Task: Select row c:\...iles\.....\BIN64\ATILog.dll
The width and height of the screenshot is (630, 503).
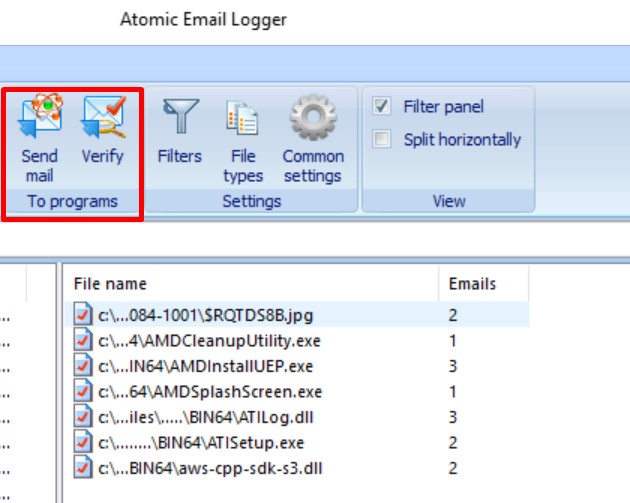Action: tap(297, 417)
